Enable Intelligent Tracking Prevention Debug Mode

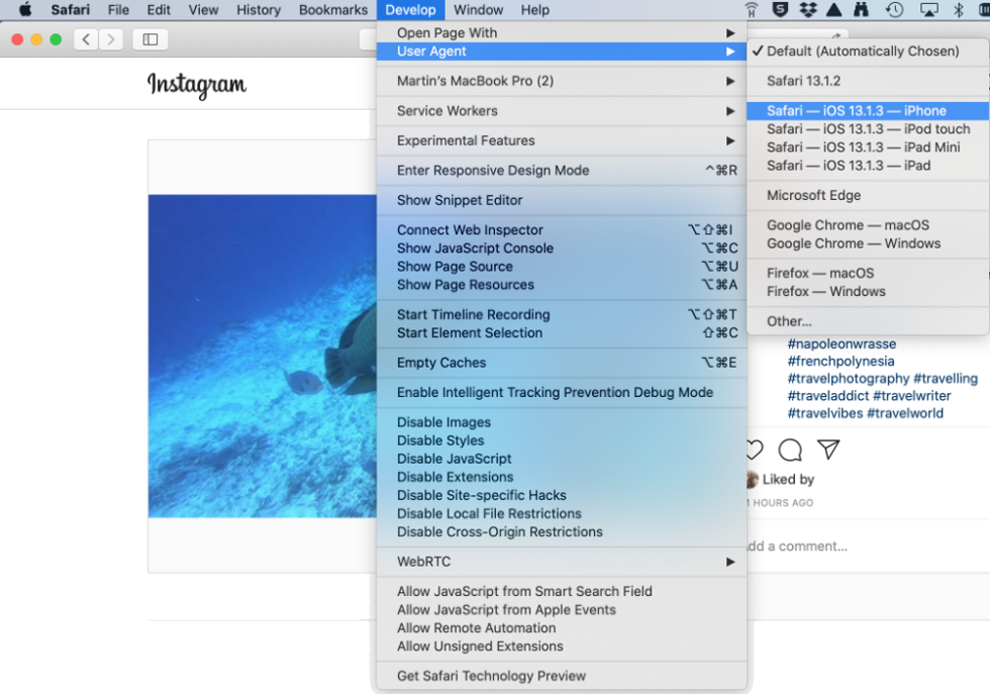tap(561, 392)
